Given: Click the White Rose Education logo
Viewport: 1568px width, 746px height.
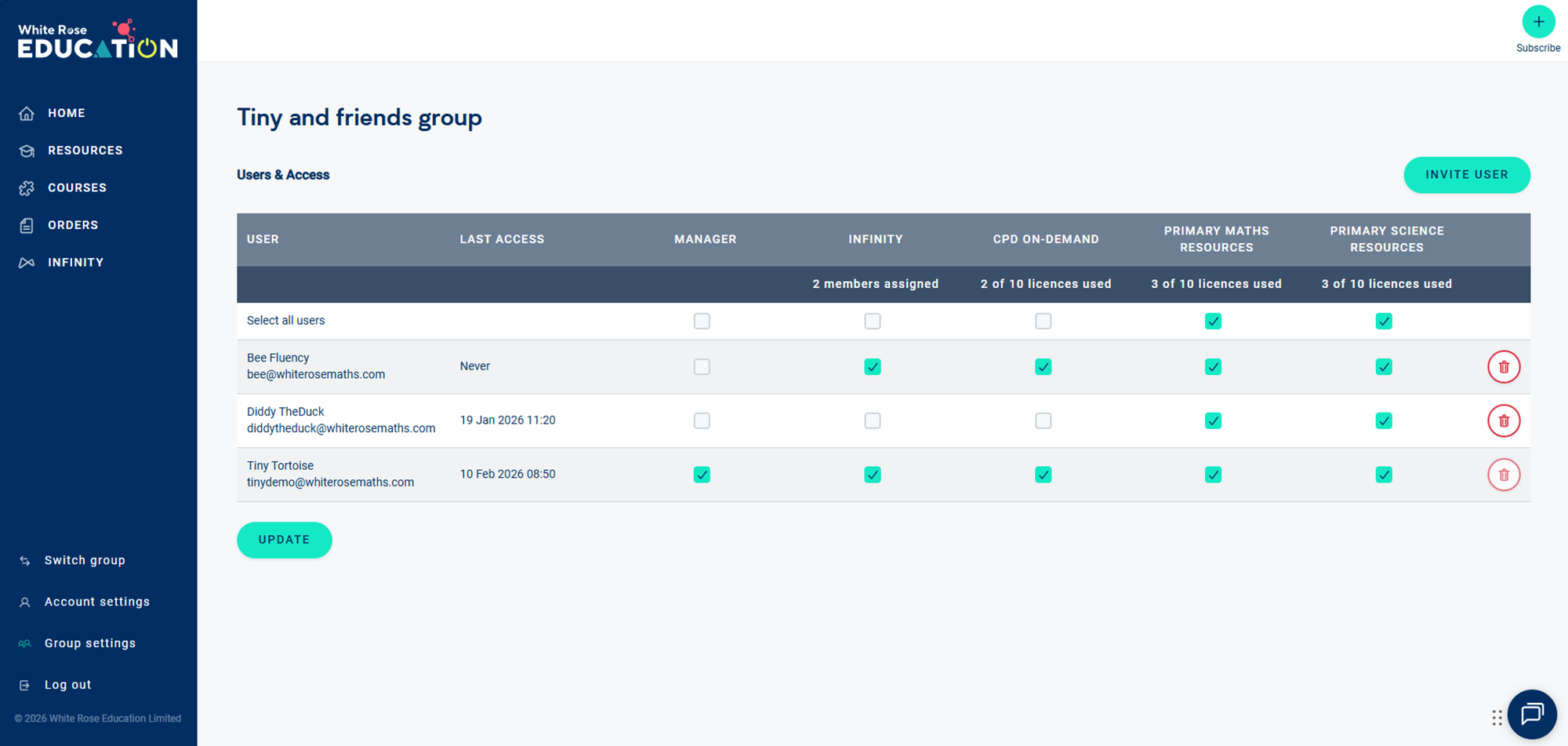Looking at the screenshot, I should click(98, 40).
